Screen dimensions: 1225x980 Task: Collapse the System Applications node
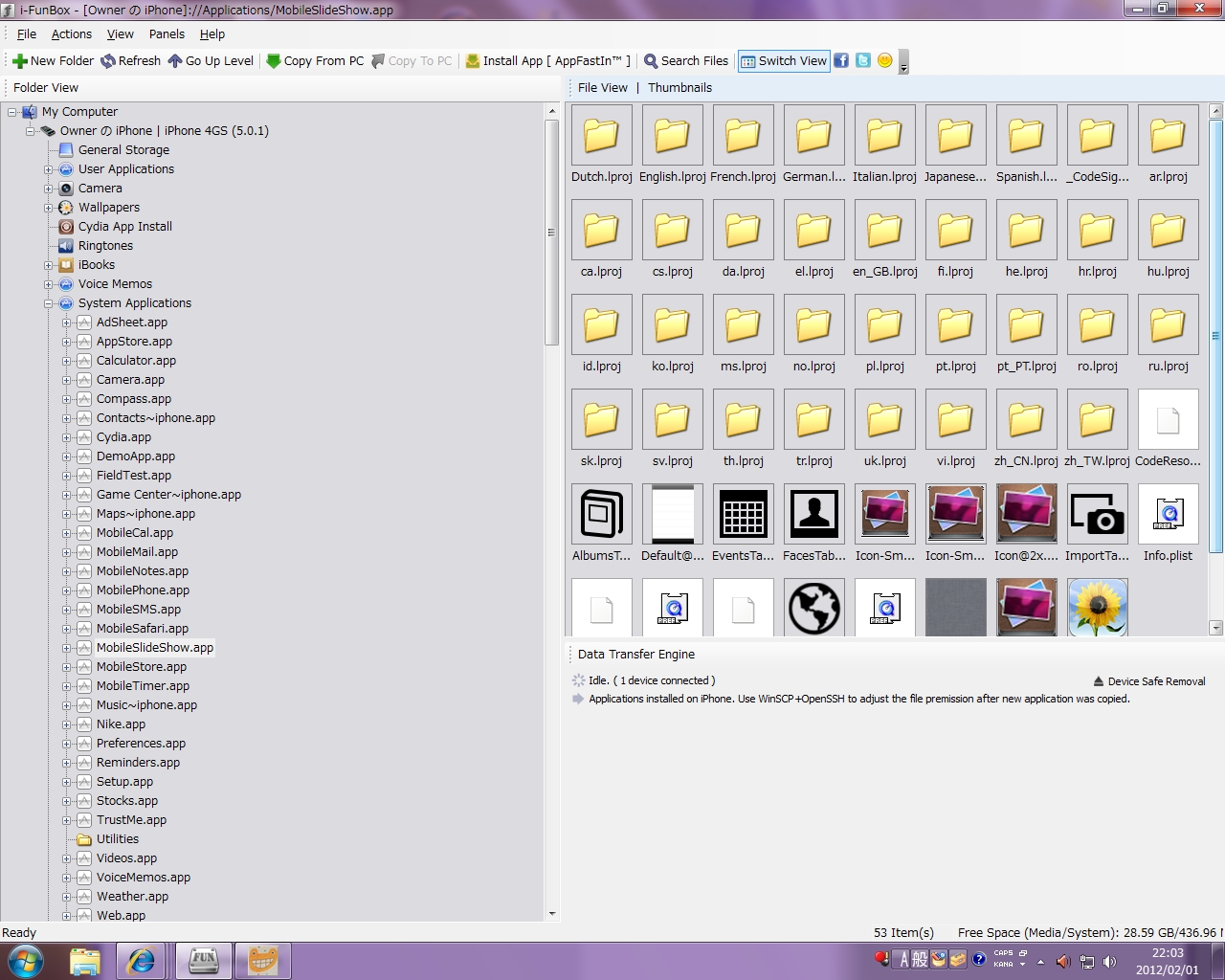point(49,303)
